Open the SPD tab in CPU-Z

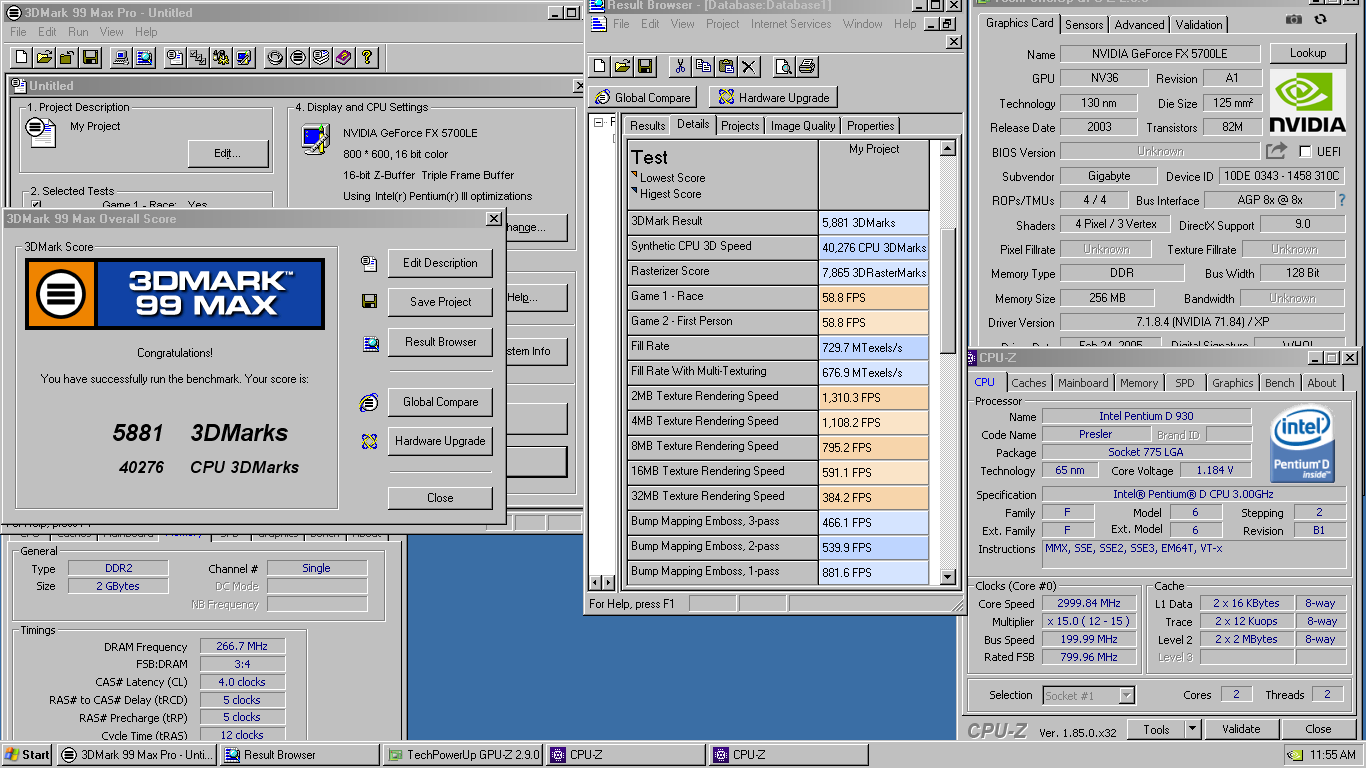(1184, 383)
